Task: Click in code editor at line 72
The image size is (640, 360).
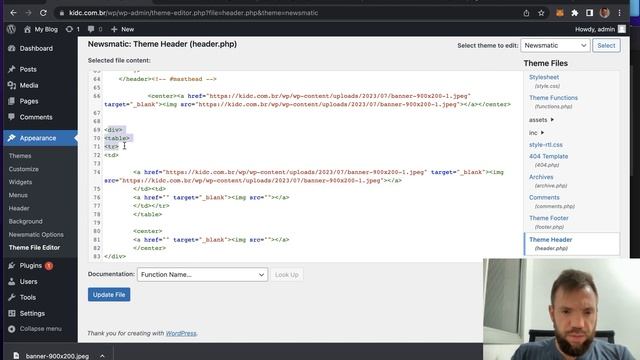Action: click(111, 155)
